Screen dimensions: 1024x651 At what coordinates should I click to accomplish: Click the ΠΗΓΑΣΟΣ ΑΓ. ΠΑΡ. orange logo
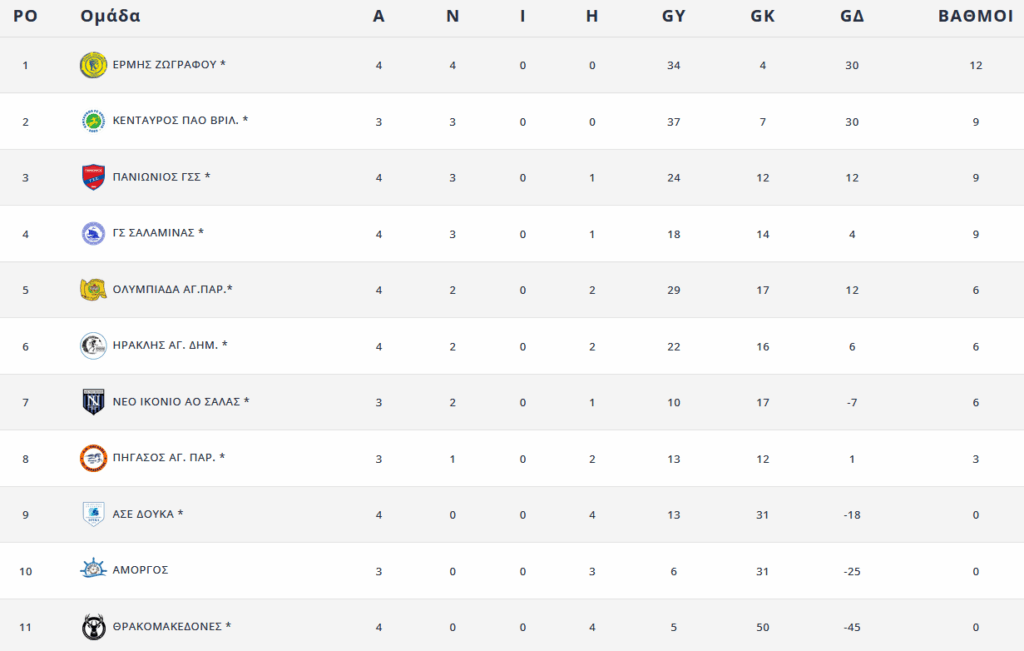point(93,458)
